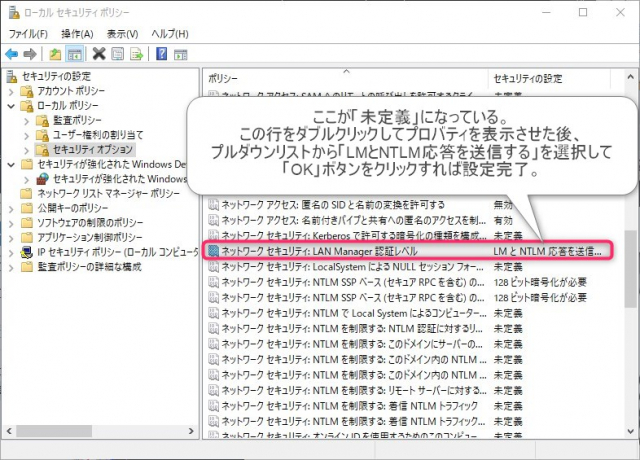Open the 操作(A) menu

pos(77,34)
